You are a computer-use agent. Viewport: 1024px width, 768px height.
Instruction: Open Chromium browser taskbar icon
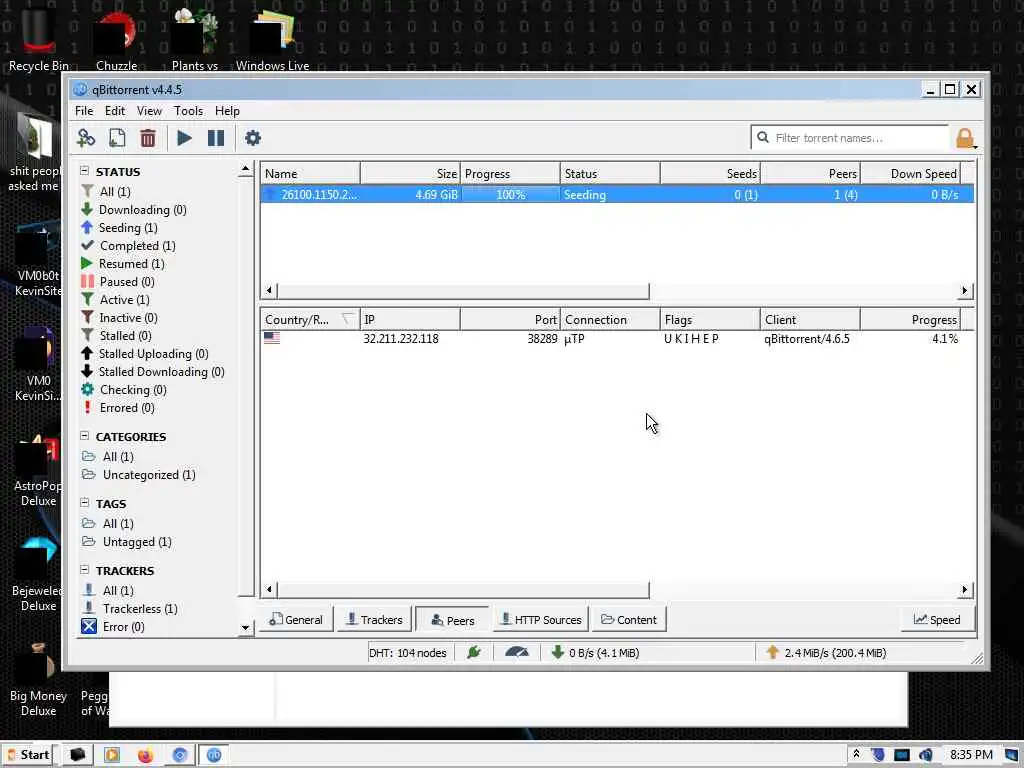click(x=180, y=755)
